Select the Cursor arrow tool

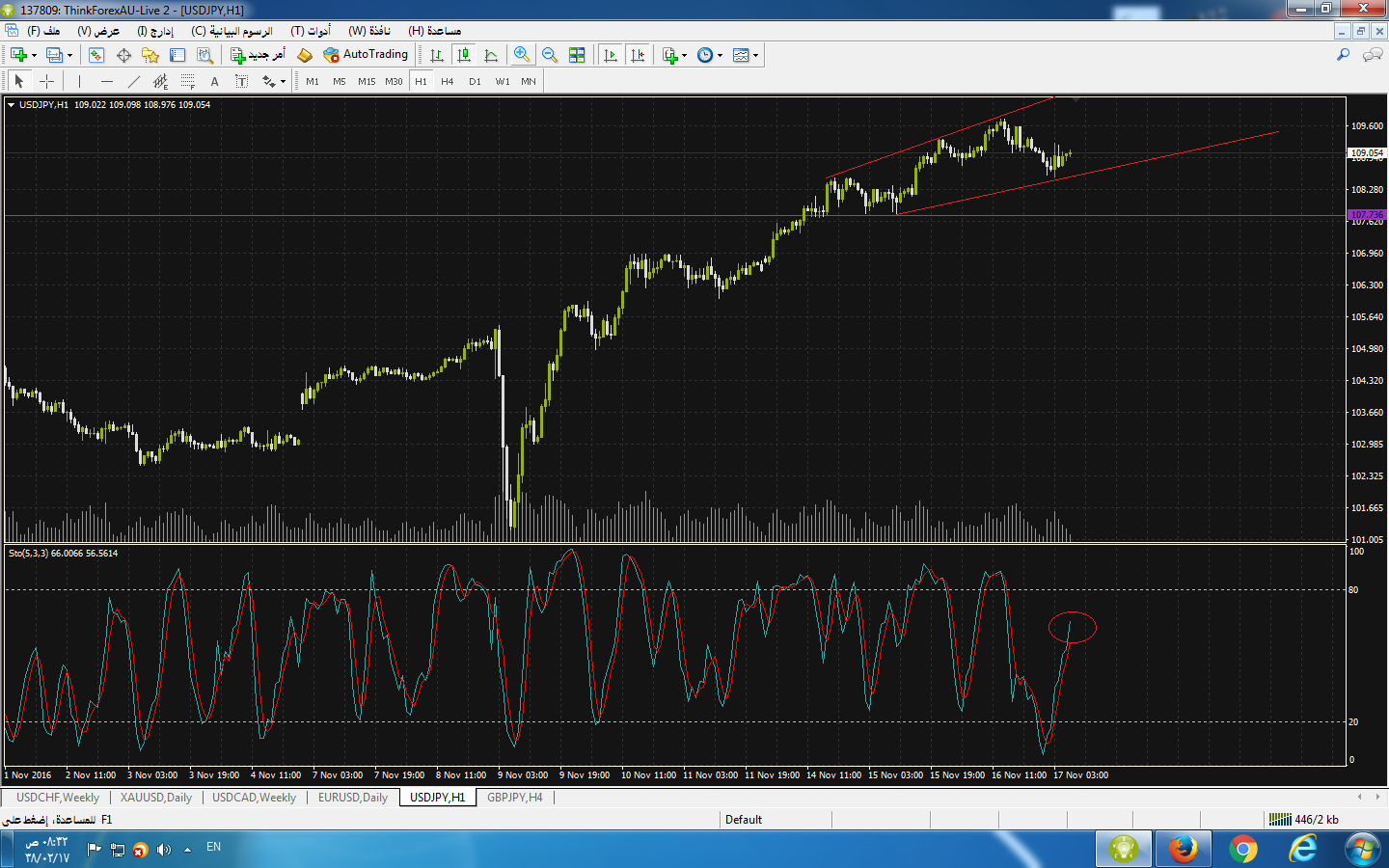(18, 82)
